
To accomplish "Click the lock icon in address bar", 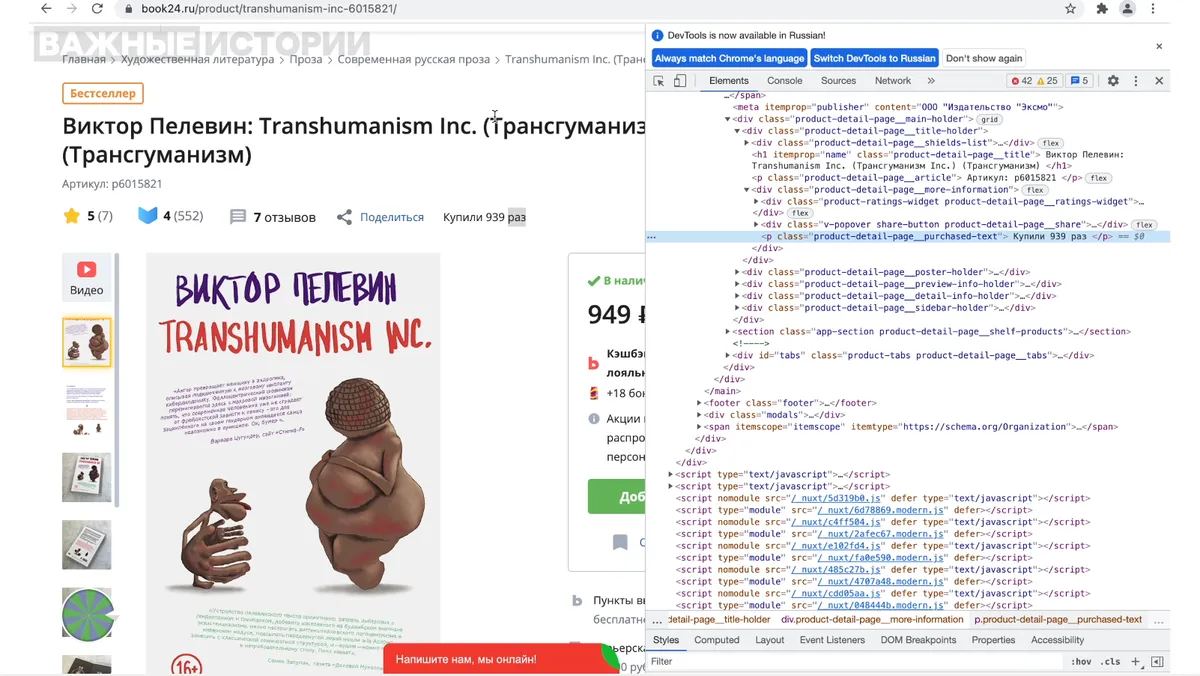I will tap(128, 9).
